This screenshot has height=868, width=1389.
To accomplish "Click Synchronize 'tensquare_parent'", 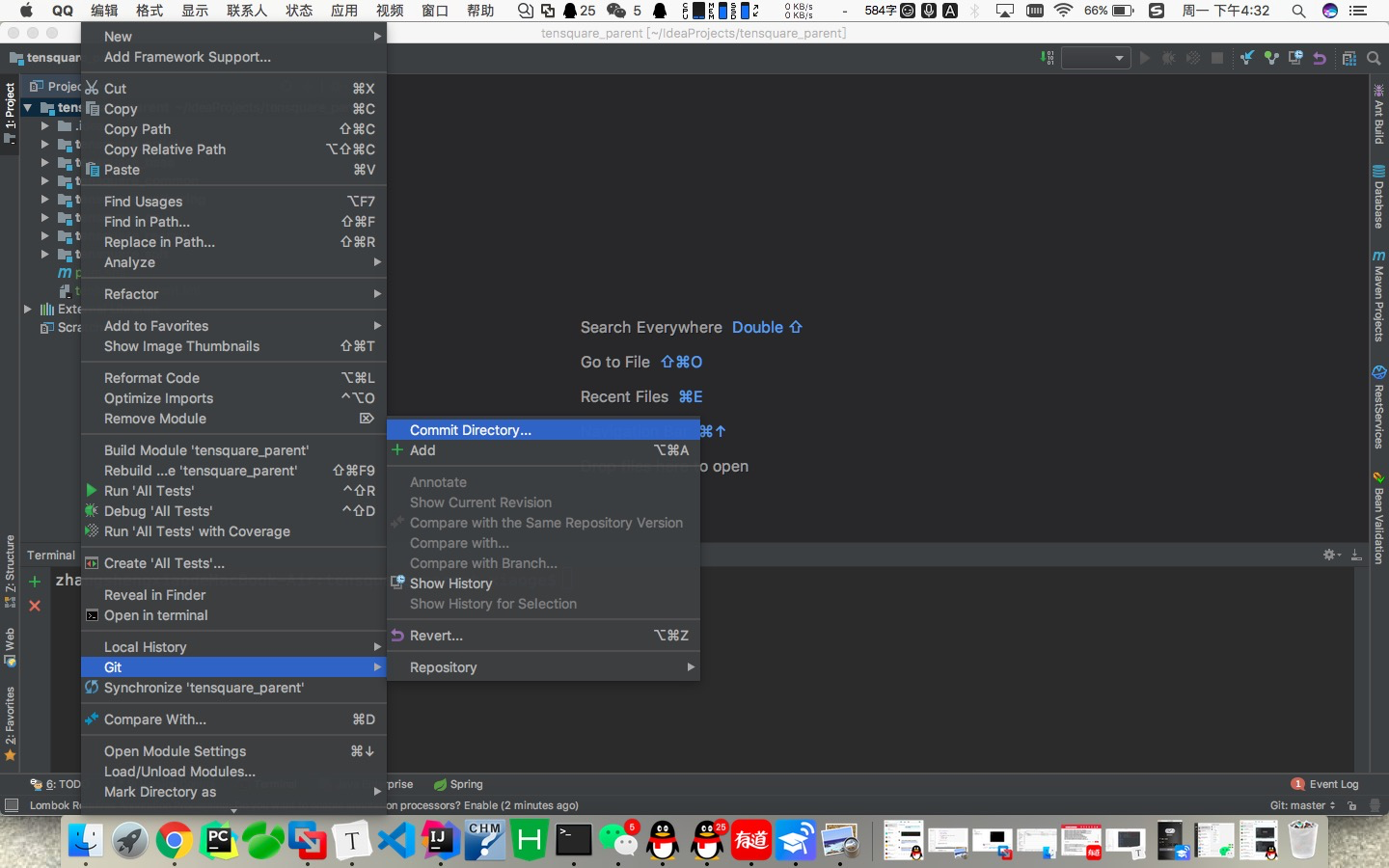I will [234, 688].
